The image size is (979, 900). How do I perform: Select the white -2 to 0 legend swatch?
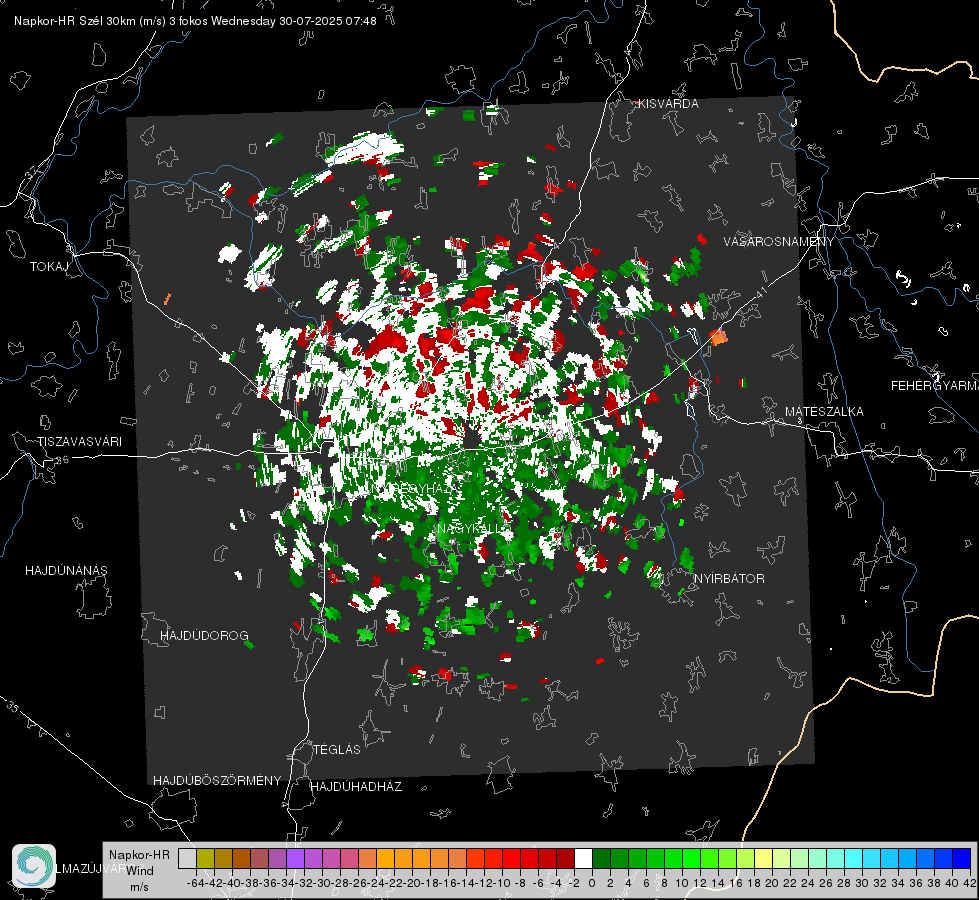583,858
